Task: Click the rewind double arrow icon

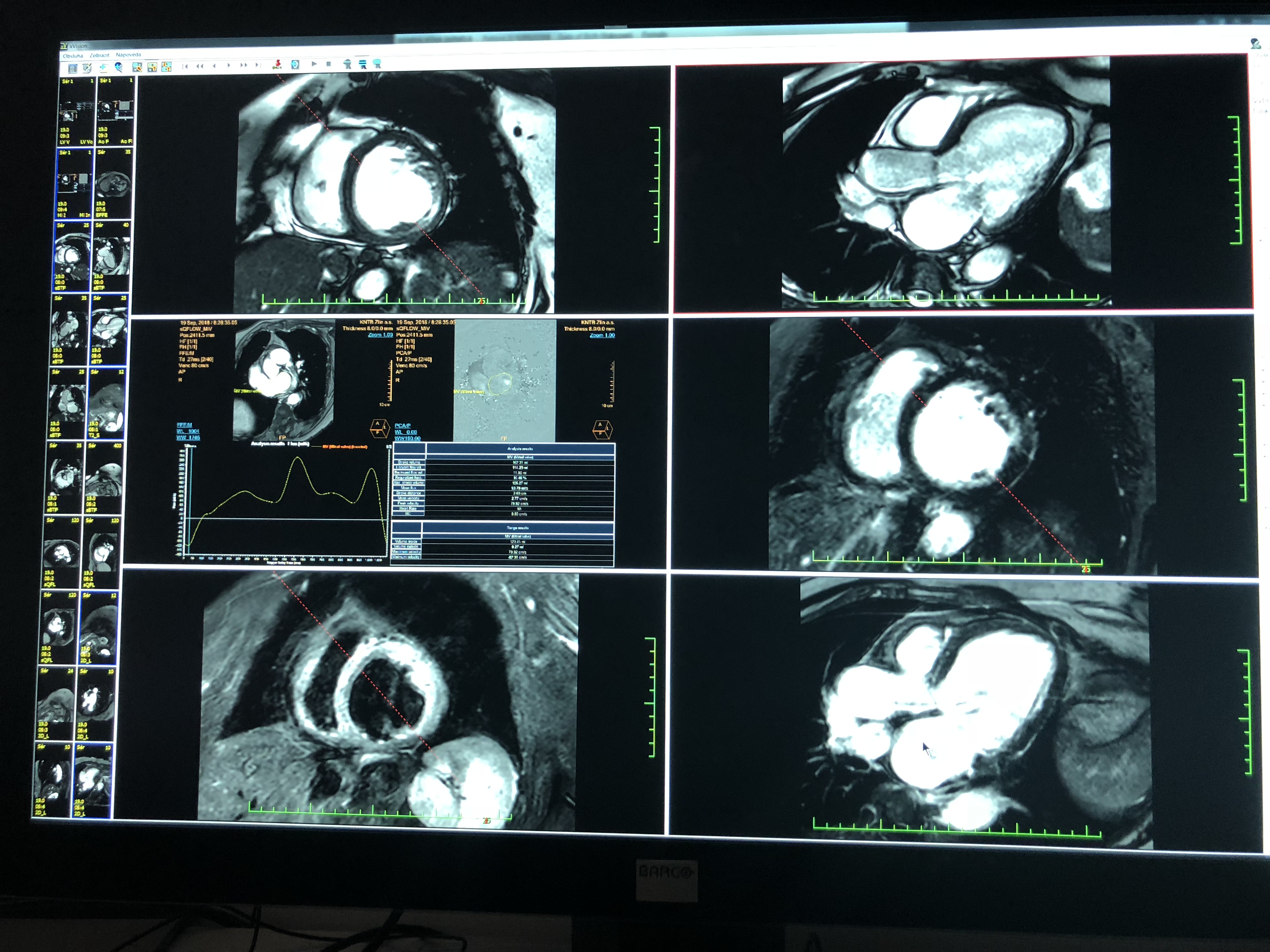Action: tap(200, 66)
